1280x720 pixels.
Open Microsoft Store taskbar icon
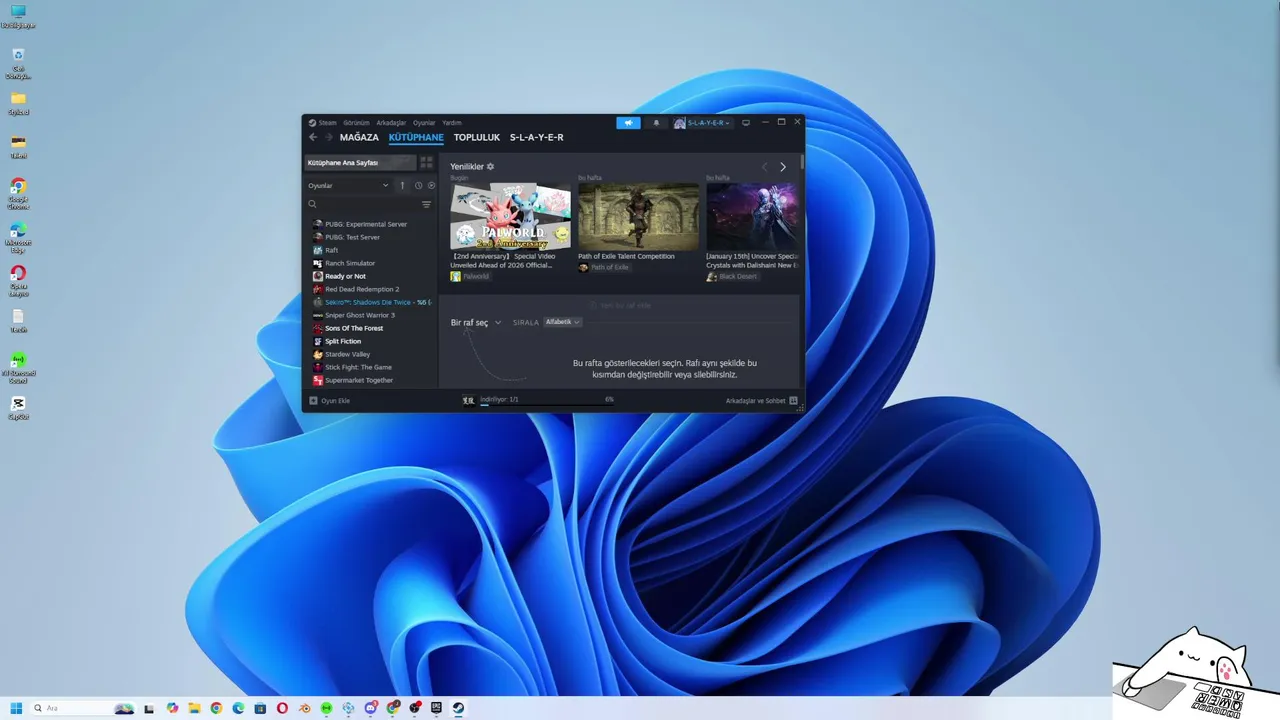click(260, 708)
